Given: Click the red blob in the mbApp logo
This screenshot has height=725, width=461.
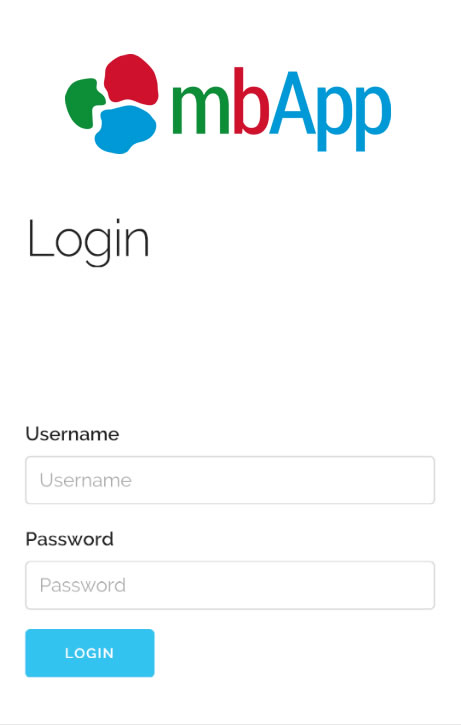Looking at the screenshot, I should 131,78.
